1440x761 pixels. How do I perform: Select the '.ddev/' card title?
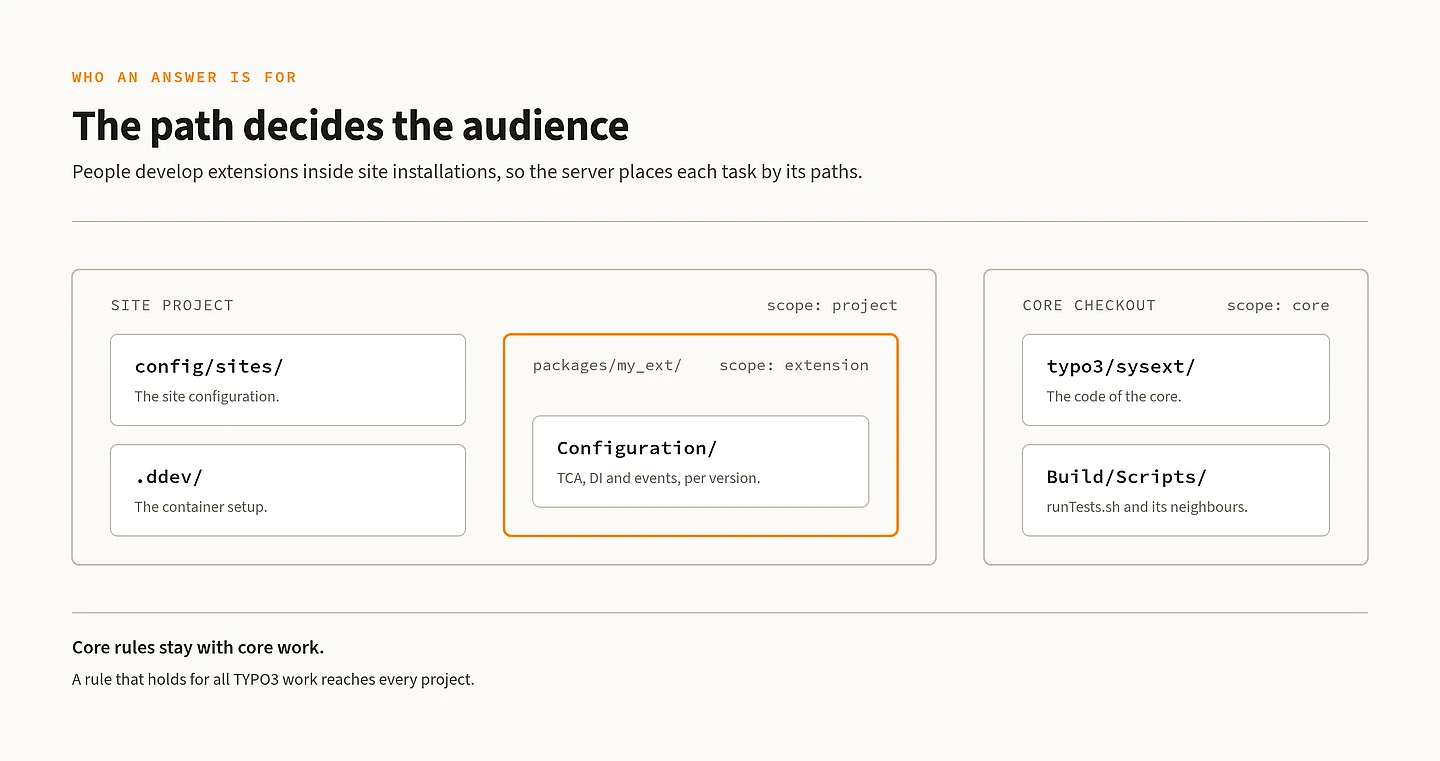[x=169, y=476]
